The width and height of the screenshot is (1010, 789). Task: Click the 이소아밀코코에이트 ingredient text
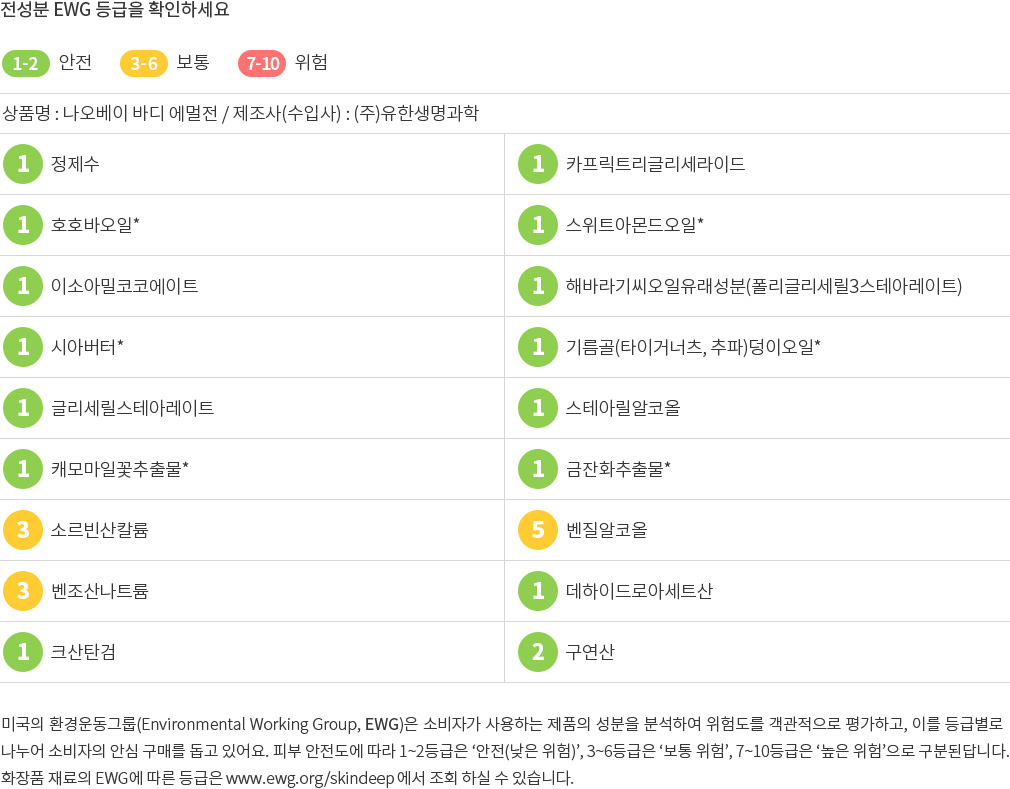click(x=124, y=286)
